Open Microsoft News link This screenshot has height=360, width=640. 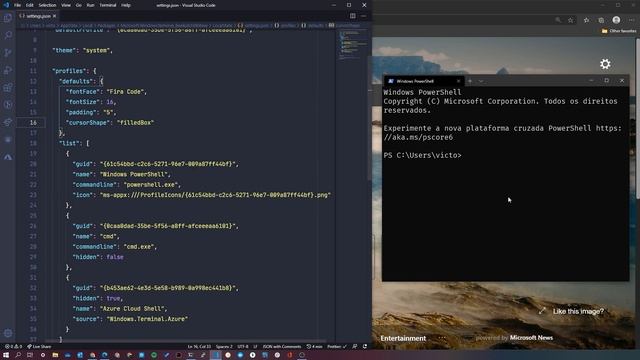coord(531,338)
